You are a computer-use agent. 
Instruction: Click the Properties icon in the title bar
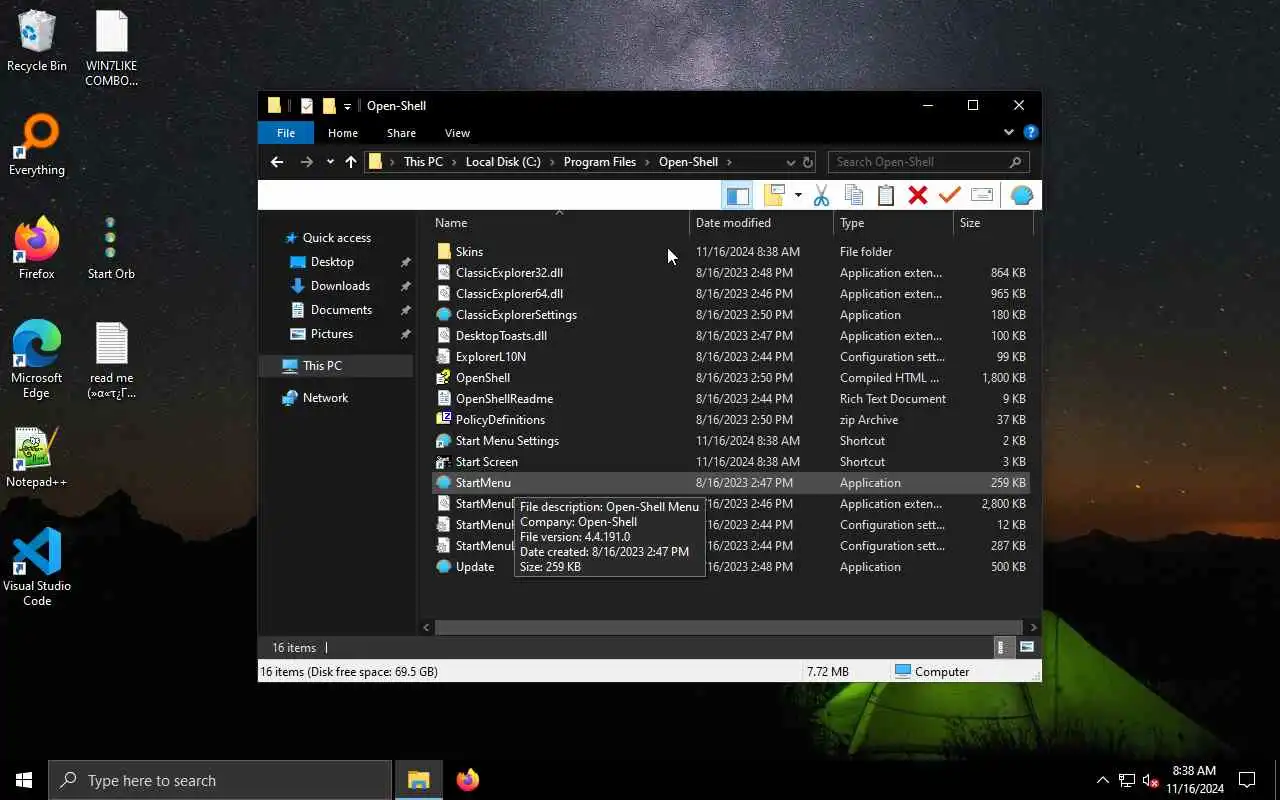pyautogui.click(x=307, y=106)
